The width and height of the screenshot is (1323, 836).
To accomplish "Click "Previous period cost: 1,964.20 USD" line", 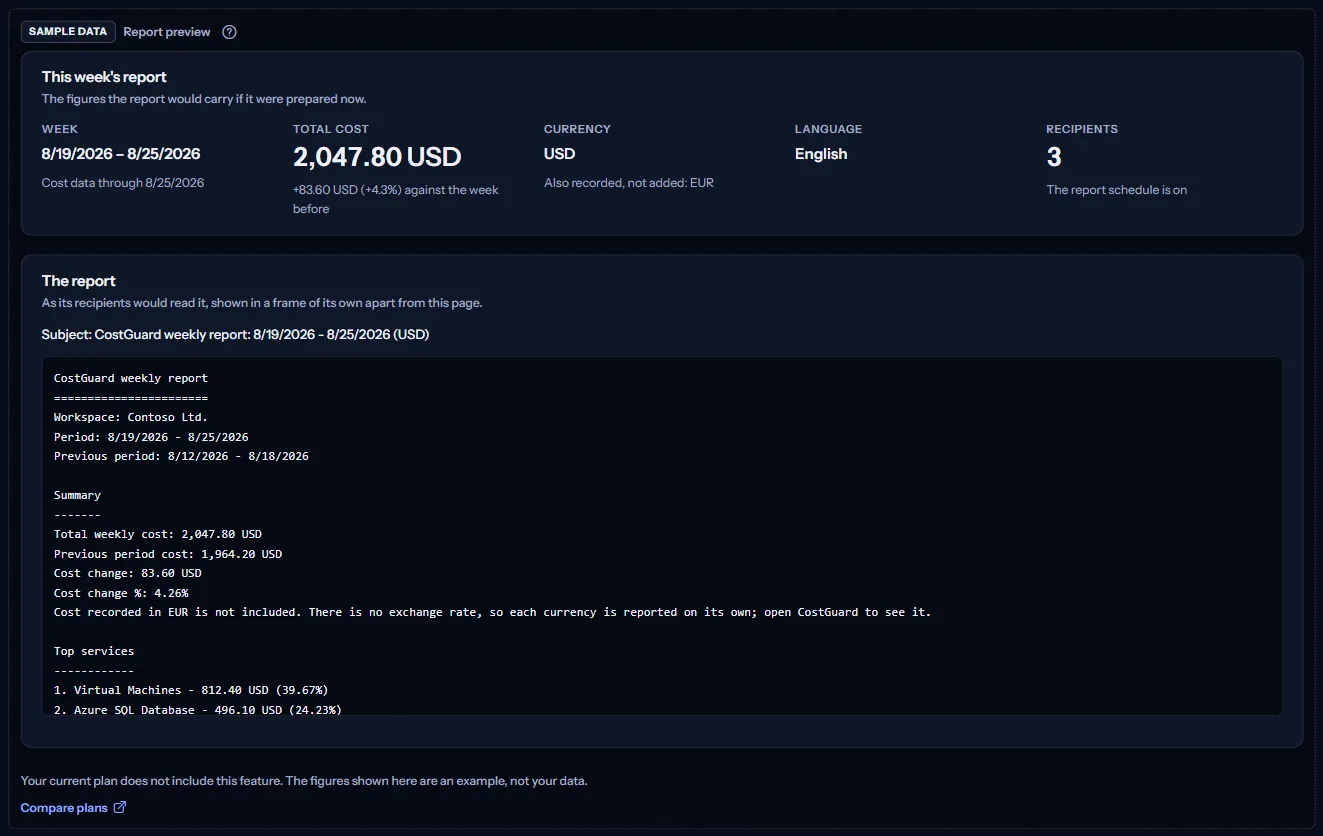I will (x=168, y=554).
